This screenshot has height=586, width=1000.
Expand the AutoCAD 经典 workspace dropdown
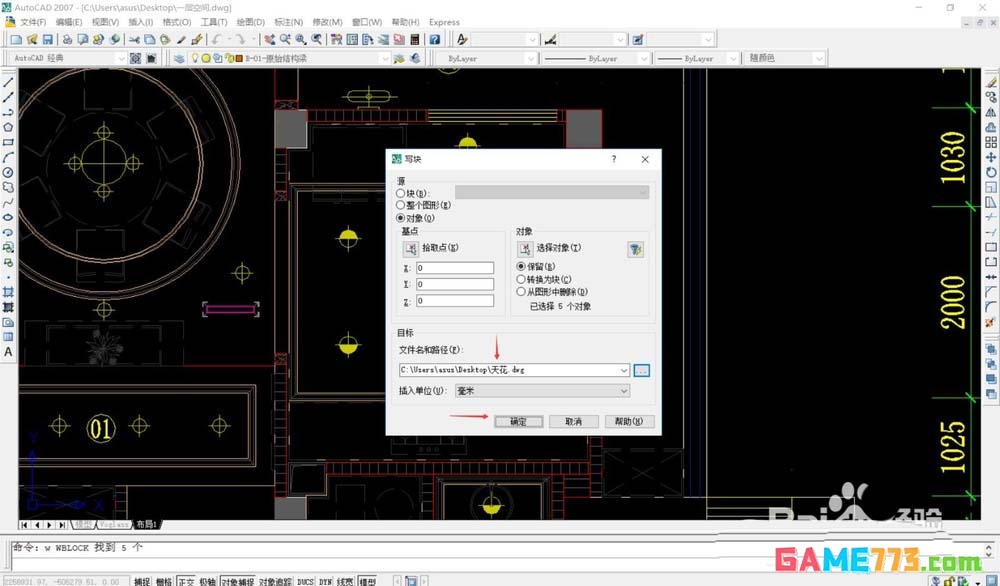pos(120,58)
